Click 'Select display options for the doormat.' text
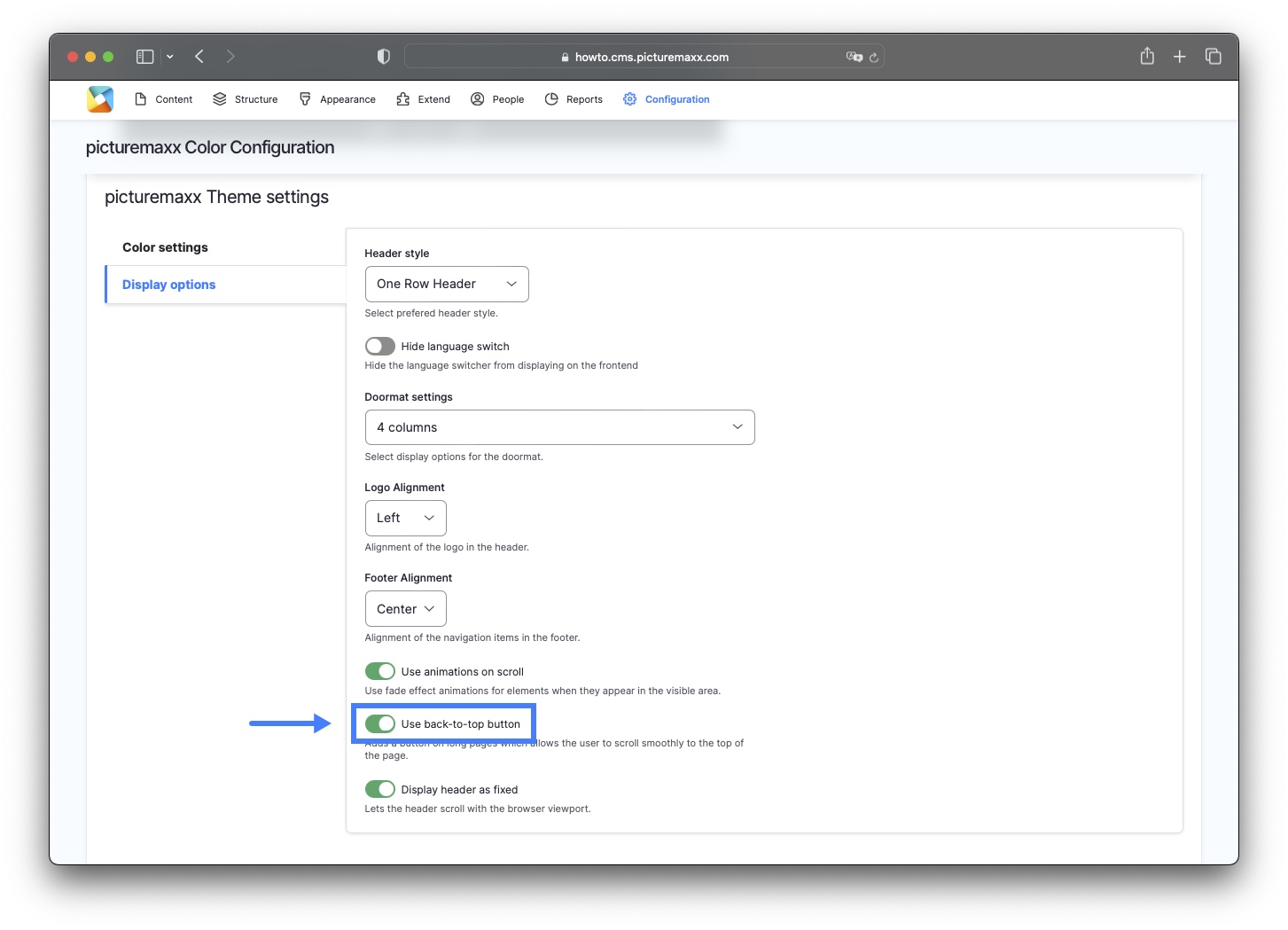1288x930 pixels. (x=454, y=457)
